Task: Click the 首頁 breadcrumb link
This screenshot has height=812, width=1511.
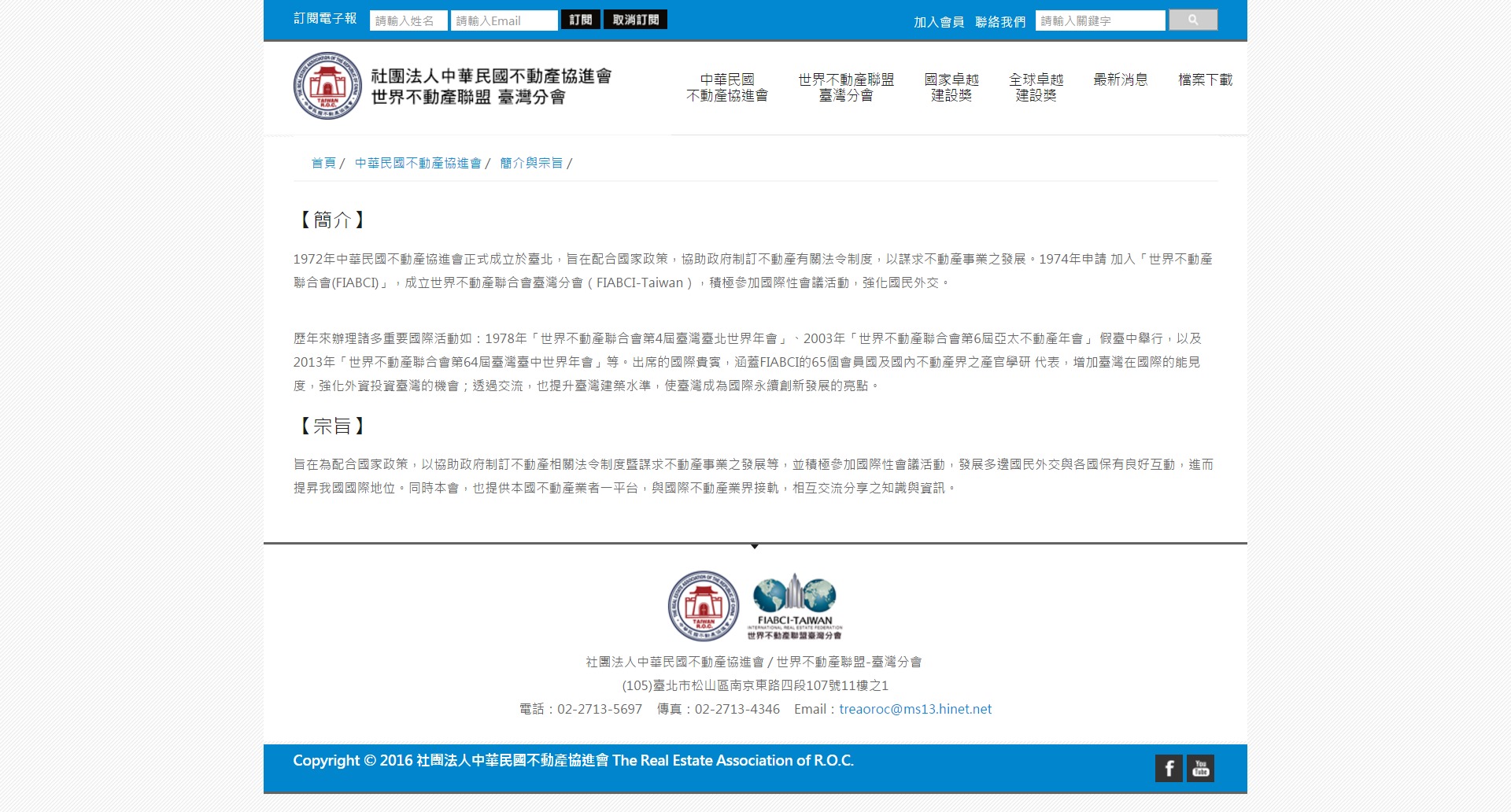Action: coord(323,163)
